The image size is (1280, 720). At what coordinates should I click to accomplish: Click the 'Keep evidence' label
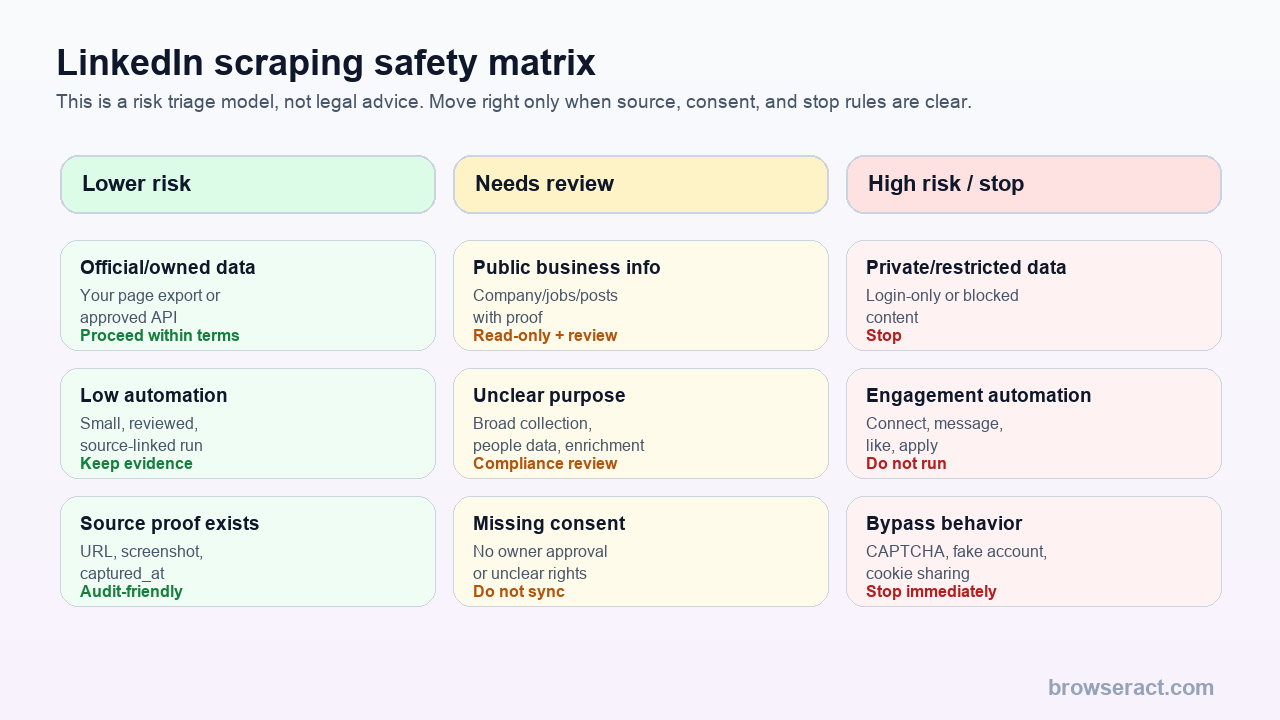point(136,464)
